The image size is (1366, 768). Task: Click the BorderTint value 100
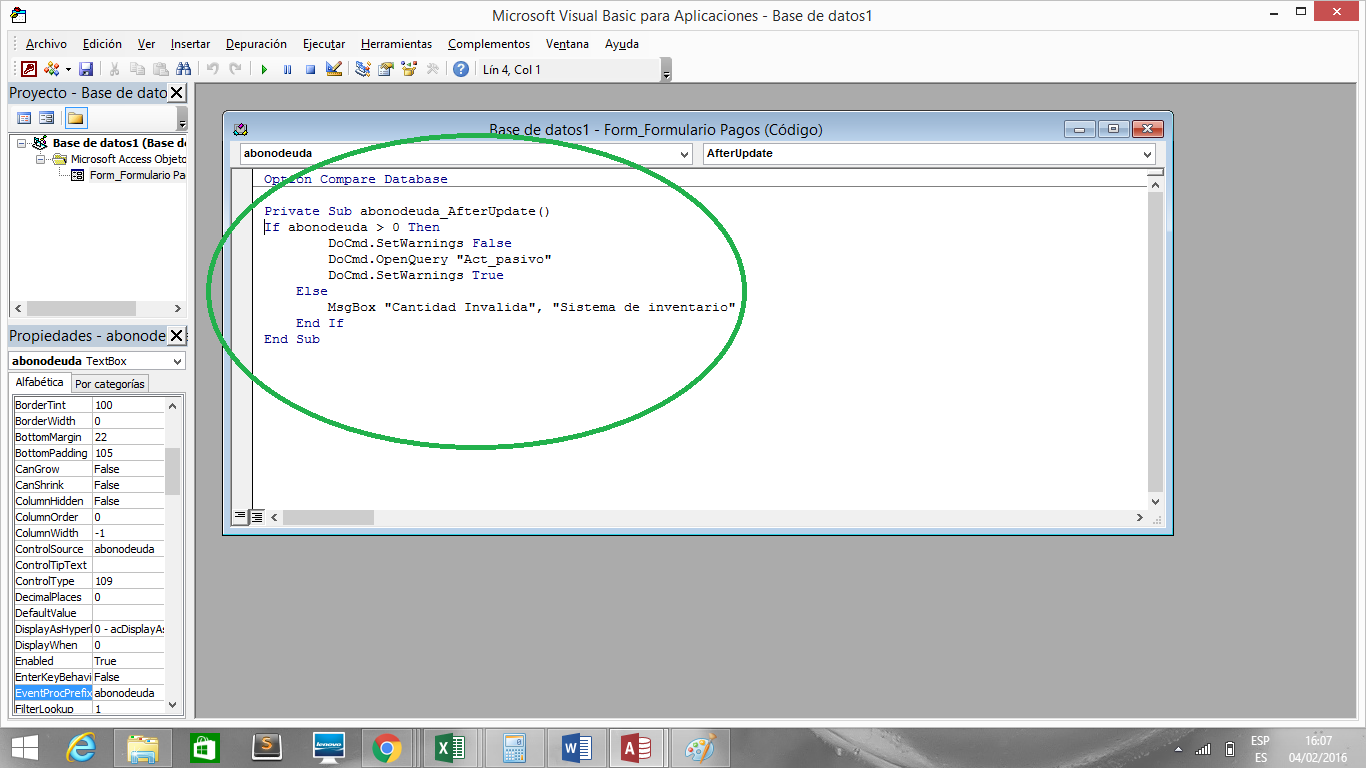pos(128,405)
